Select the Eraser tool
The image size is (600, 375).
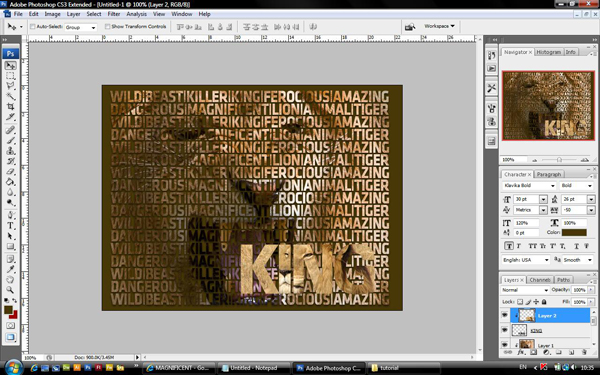click(x=10, y=171)
